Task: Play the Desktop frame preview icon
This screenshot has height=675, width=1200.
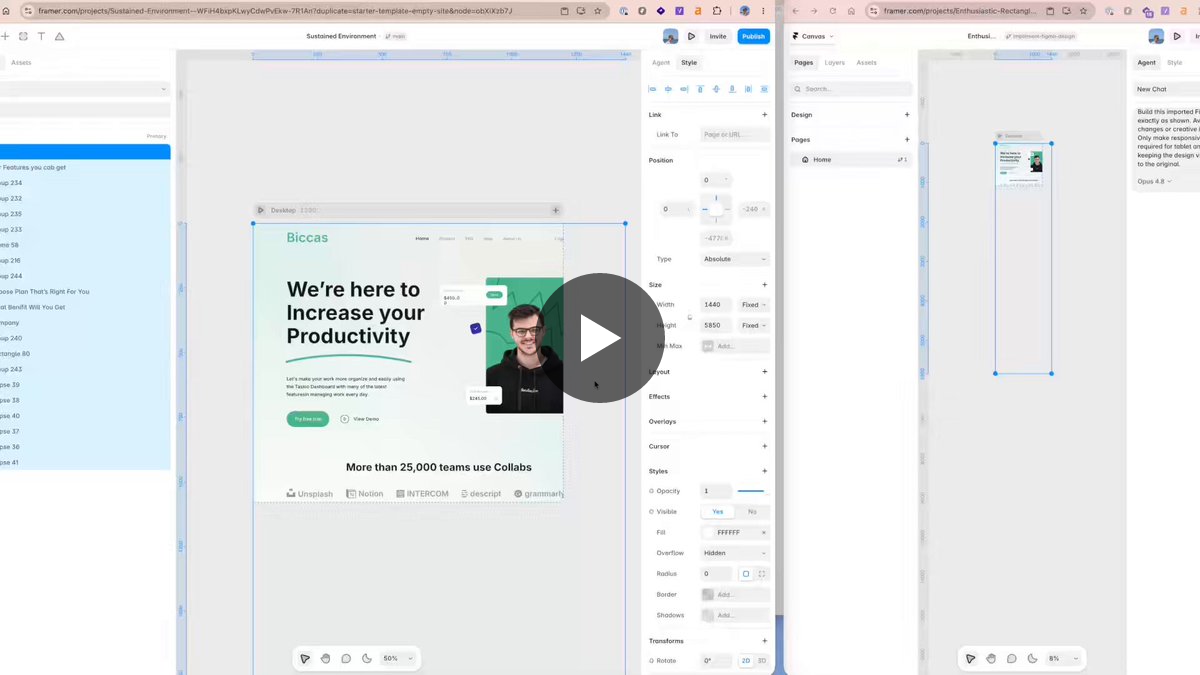Action: point(261,210)
